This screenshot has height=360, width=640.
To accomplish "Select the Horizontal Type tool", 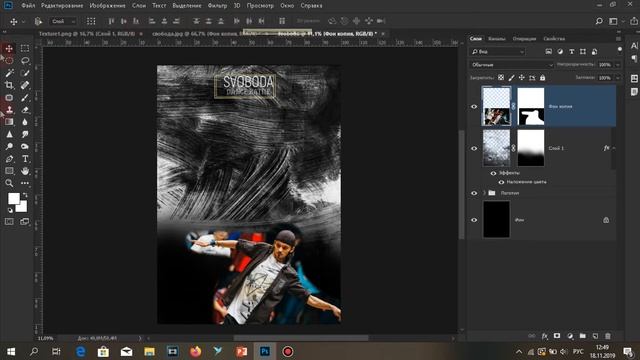I will 25,158.
